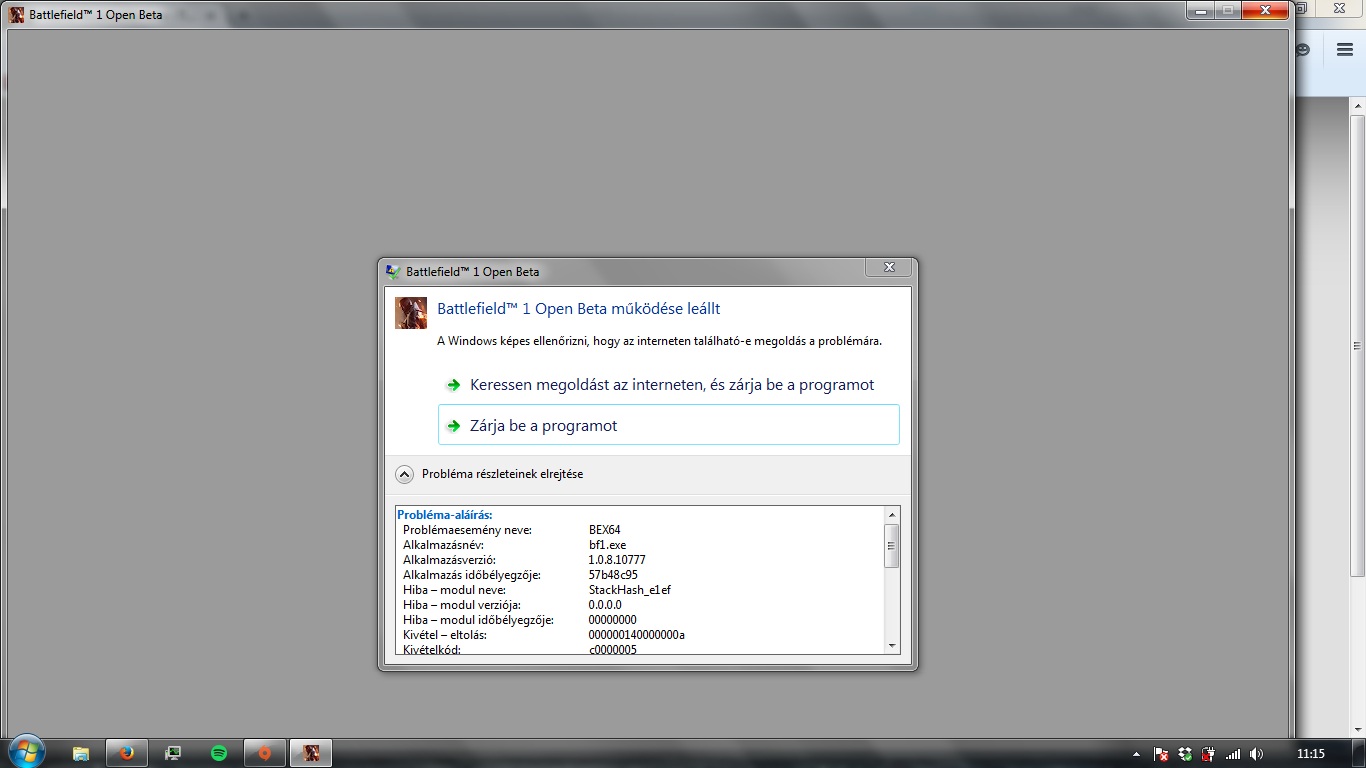
Task: Minimize the Battlefield 1 Open Beta window
Action: pos(1200,10)
